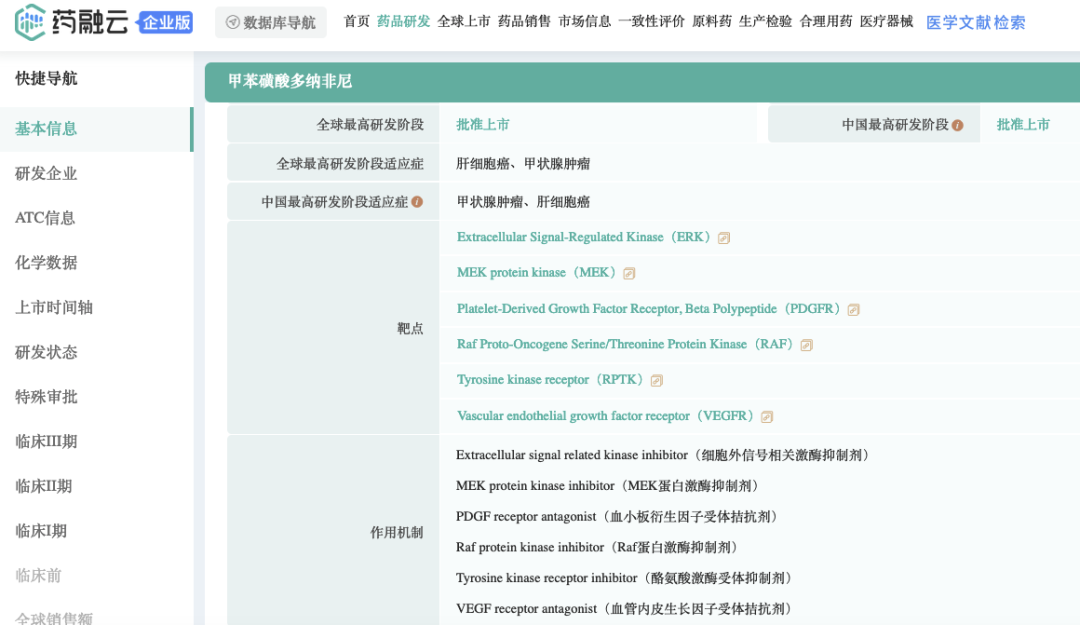Screen dimensions: 1080x625
Task: Open external link icon beside RPTK target
Action: tap(656, 381)
